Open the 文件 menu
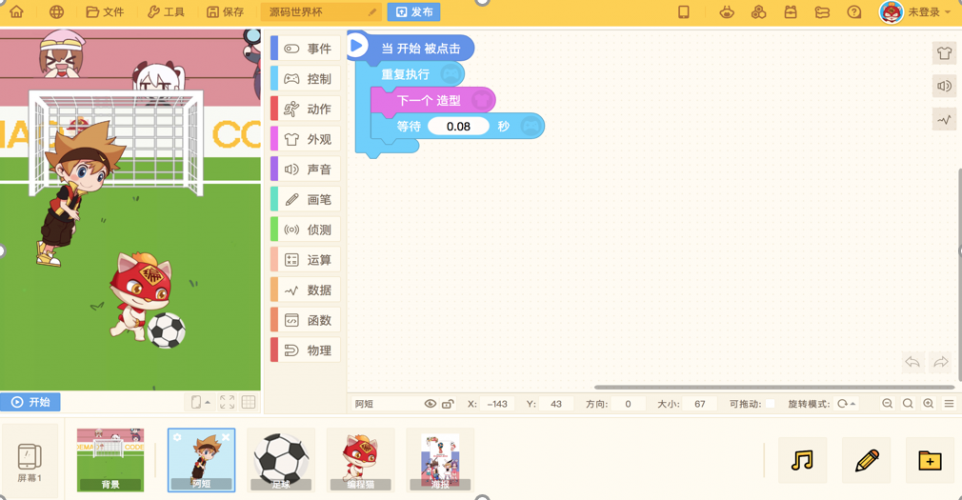The height and width of the screenshot is (500, 962). 105,12
